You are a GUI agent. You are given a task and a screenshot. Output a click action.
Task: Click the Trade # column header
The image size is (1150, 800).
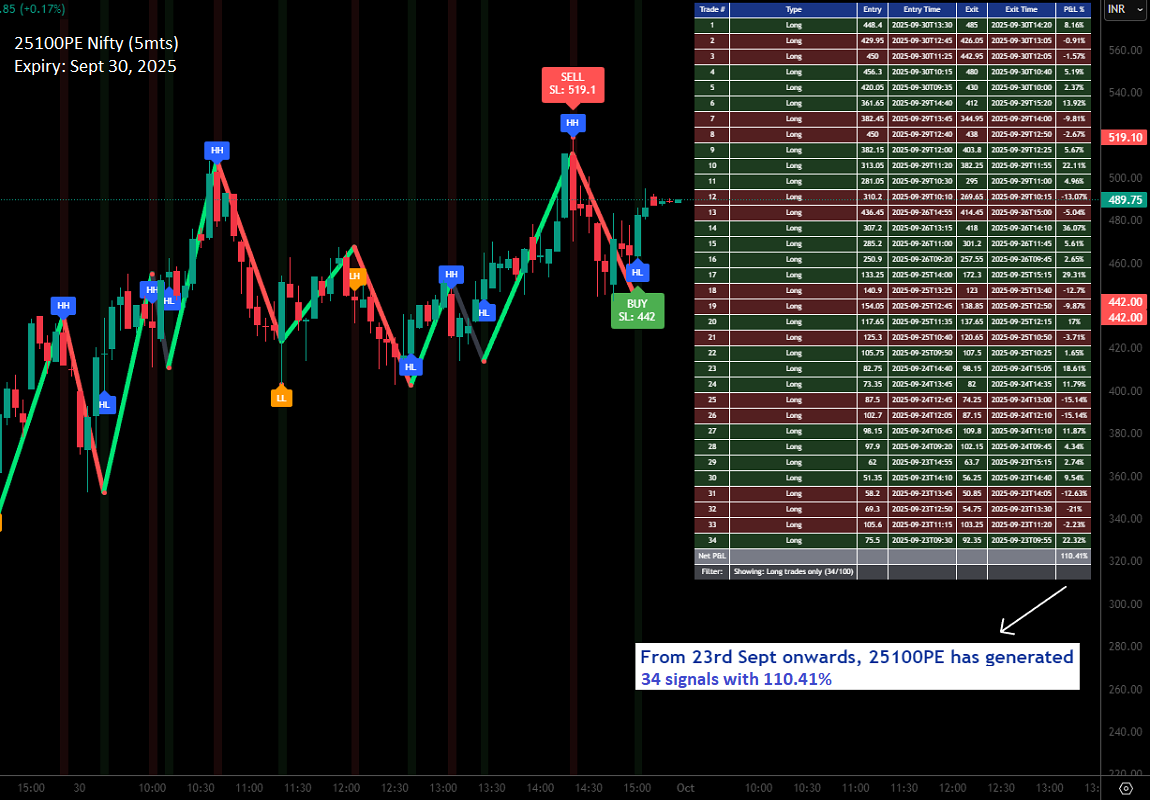click(711, 9)
